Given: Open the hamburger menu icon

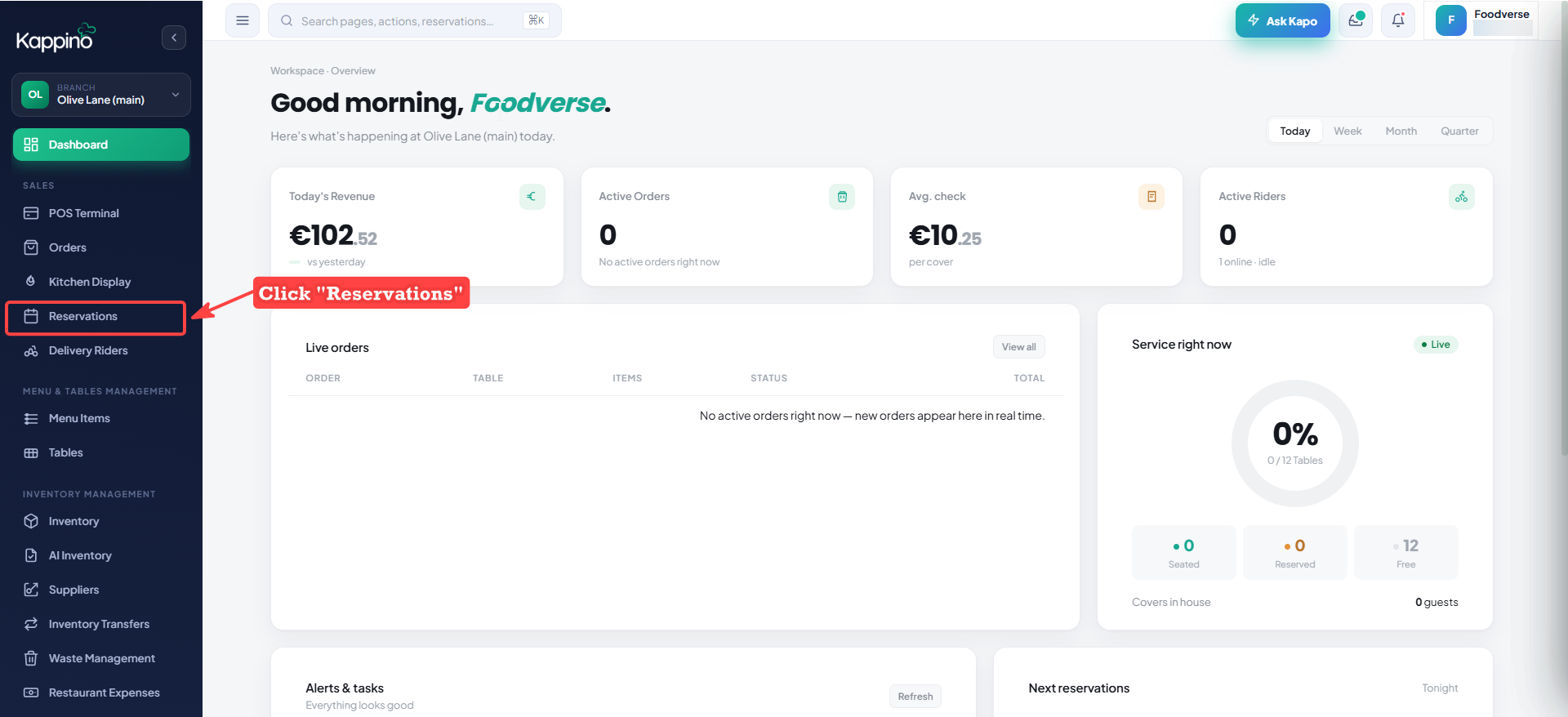Looking at the screenshot, I should [243, 20].
